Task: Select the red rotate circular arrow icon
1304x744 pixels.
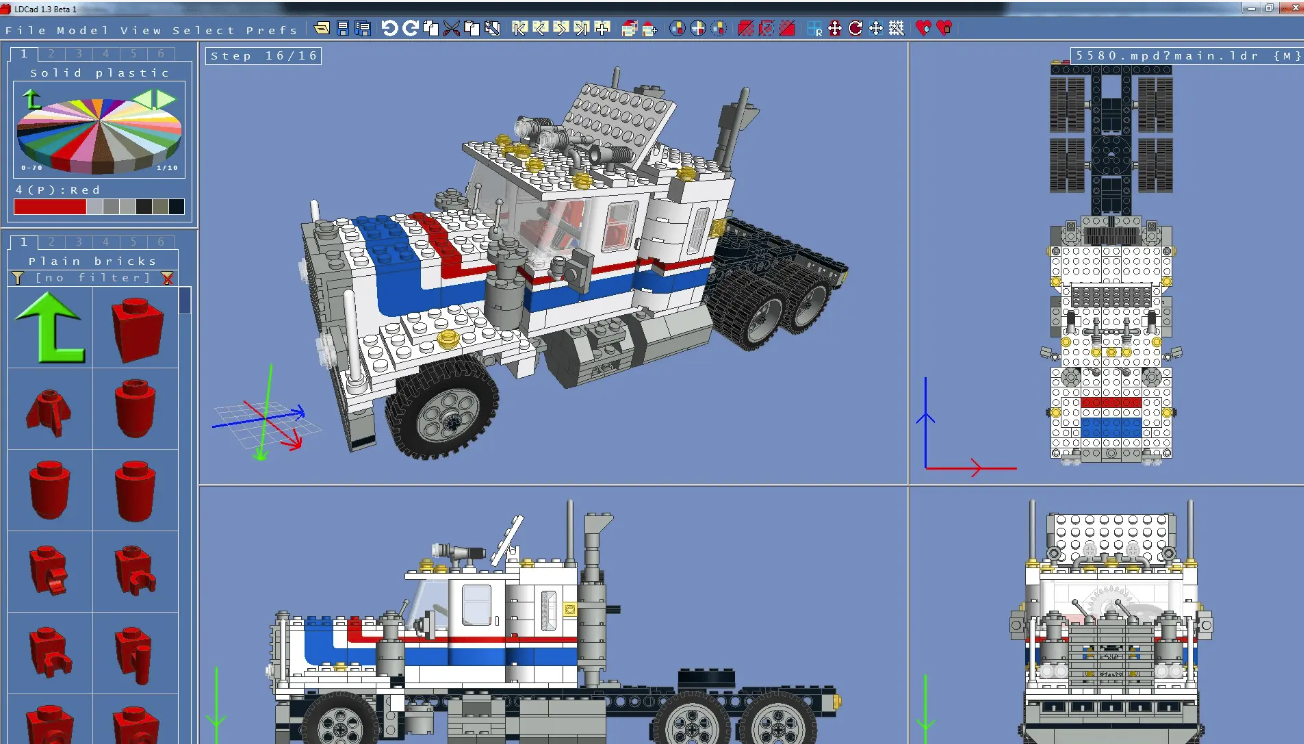Action: [855, 28]
